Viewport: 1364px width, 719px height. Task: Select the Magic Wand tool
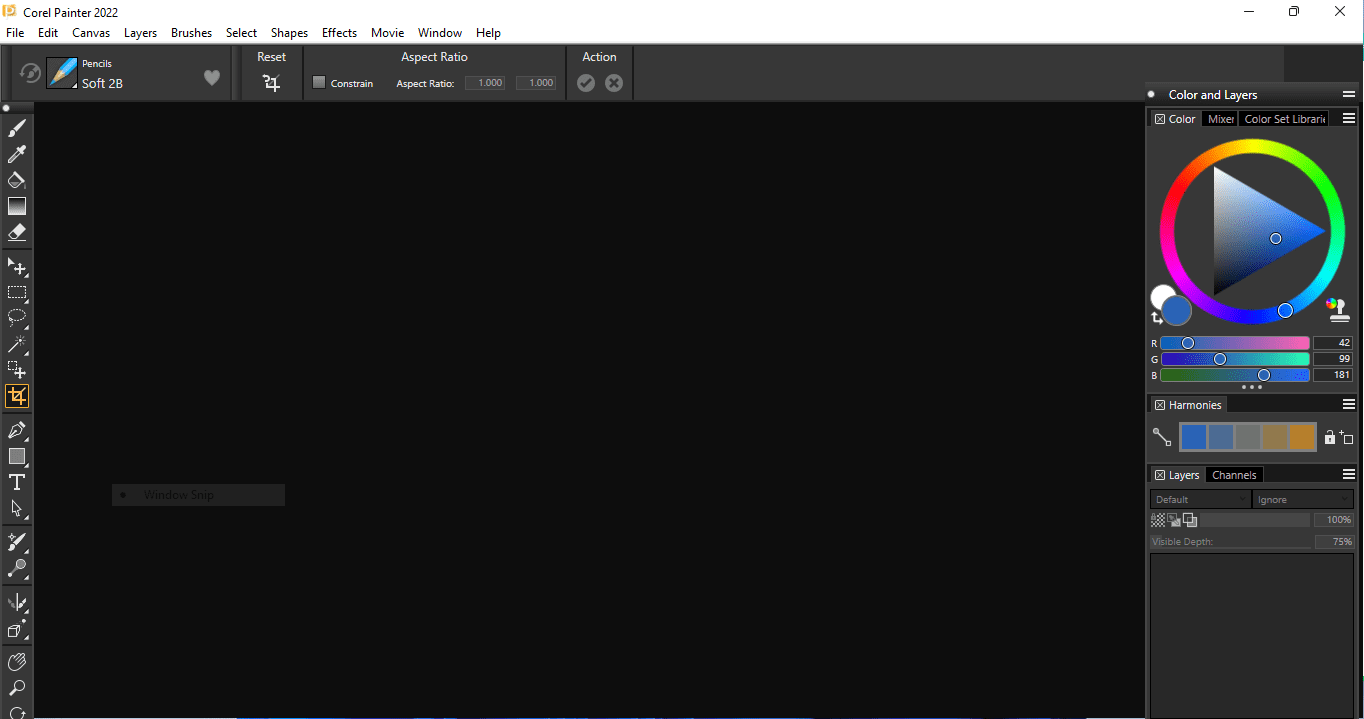[17, 344]
